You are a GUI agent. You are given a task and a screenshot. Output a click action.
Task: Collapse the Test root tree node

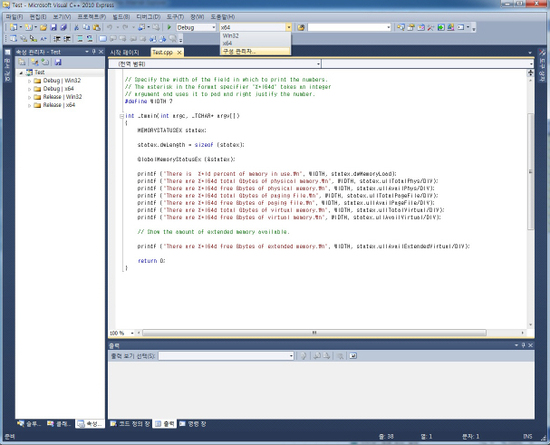click(x=21, y=73)
